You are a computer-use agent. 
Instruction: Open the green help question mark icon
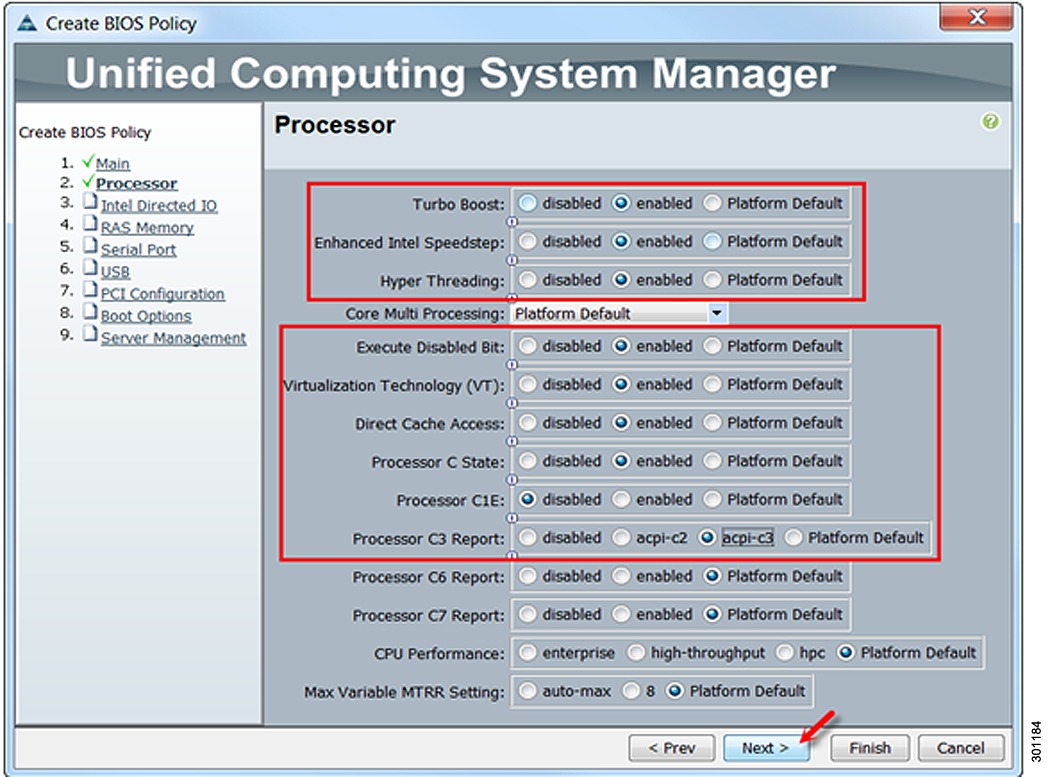[990, 122]
